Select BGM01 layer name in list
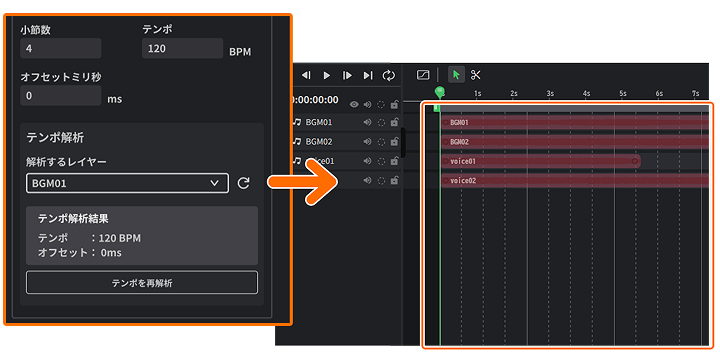 point(319,123)
